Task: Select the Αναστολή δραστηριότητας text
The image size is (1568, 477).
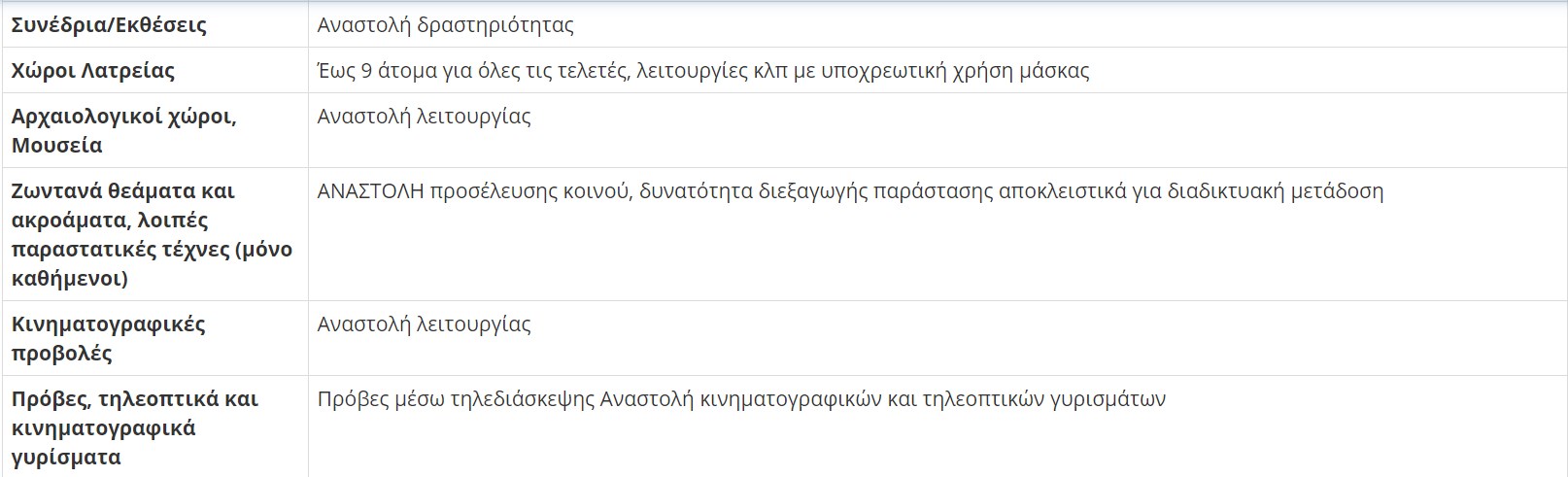Action: (445, 25)
